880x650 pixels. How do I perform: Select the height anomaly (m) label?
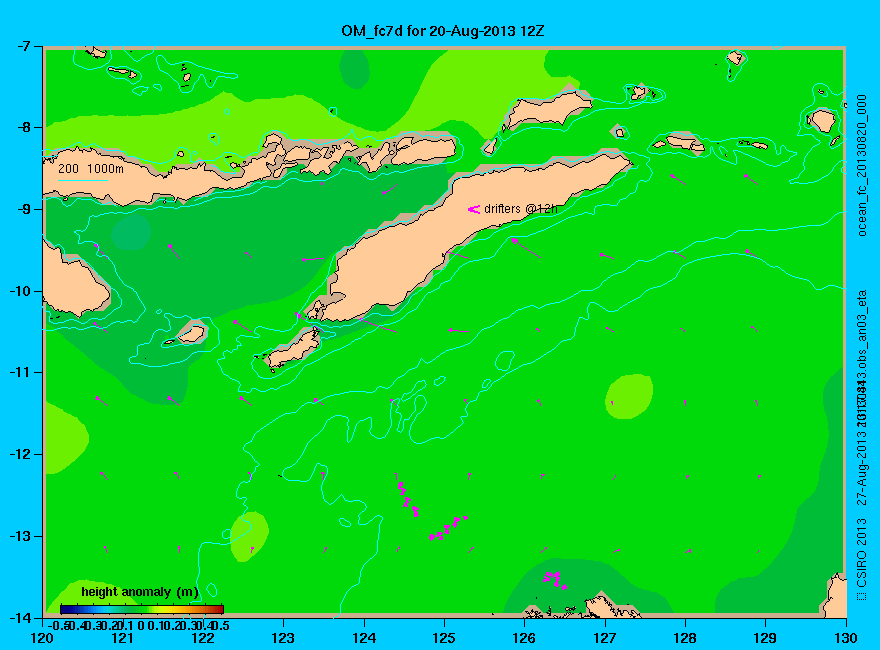coord(140,592)
